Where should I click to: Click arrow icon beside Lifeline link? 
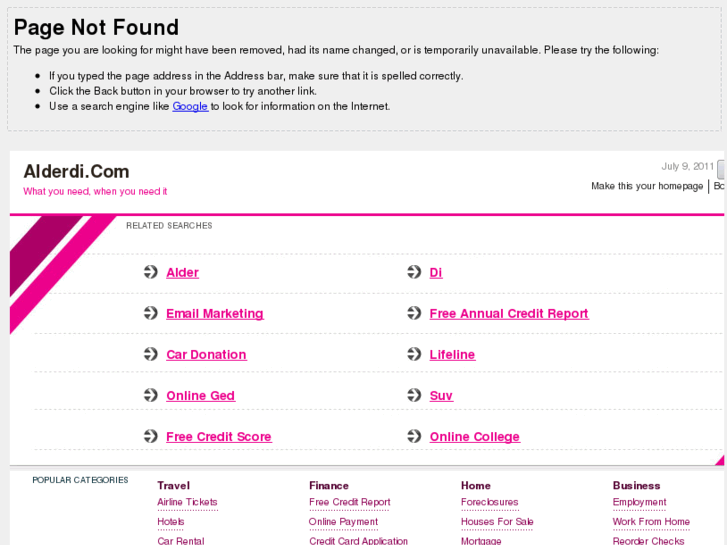[414, 354]
